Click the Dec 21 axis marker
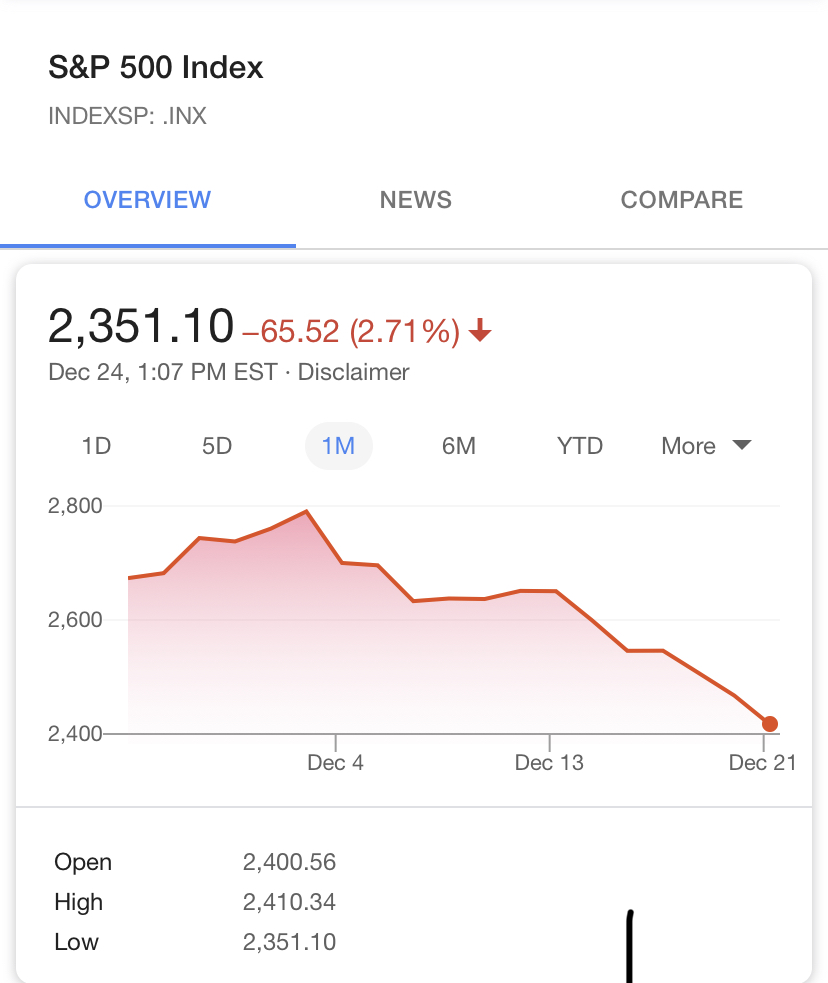Image resolution: width=828 pixels, height=983 pixels. (x=762, y=762)
